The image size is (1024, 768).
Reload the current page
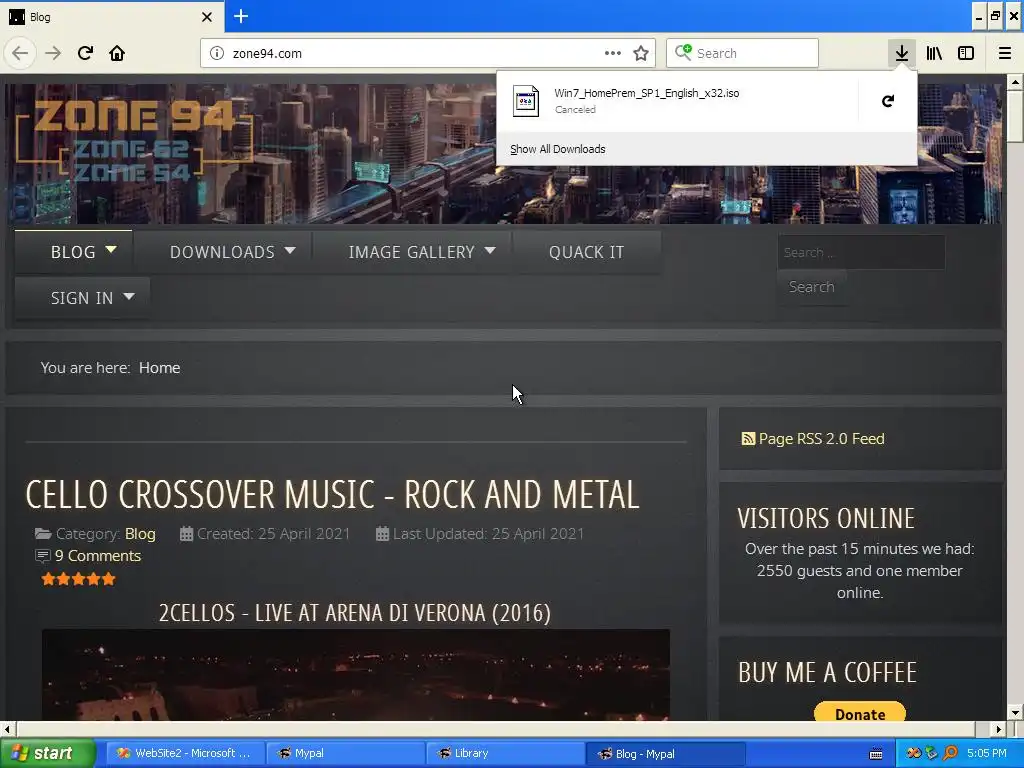coord(85,53)
